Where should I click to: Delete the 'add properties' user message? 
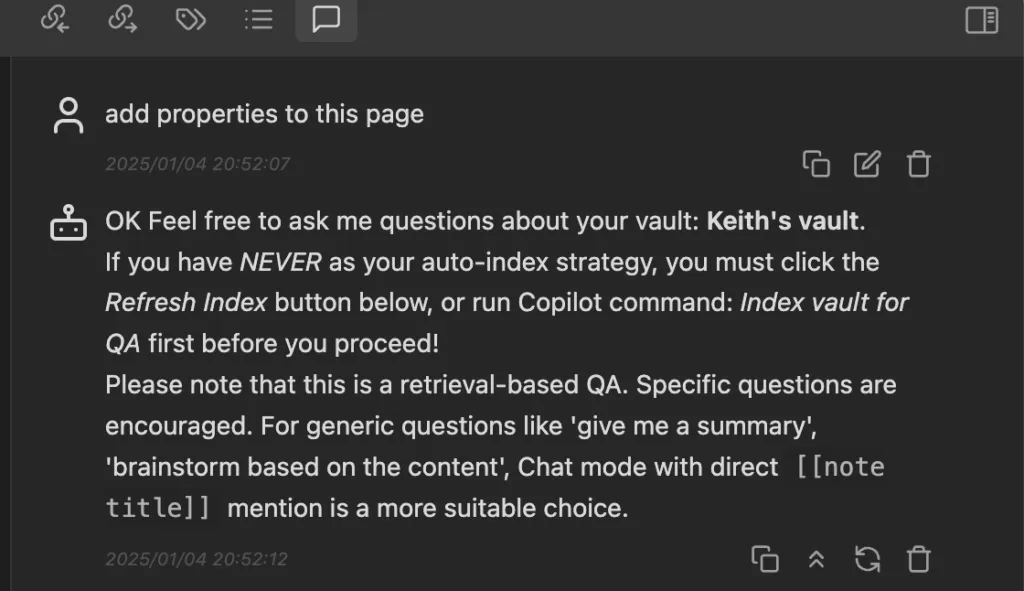coord(918,164)
